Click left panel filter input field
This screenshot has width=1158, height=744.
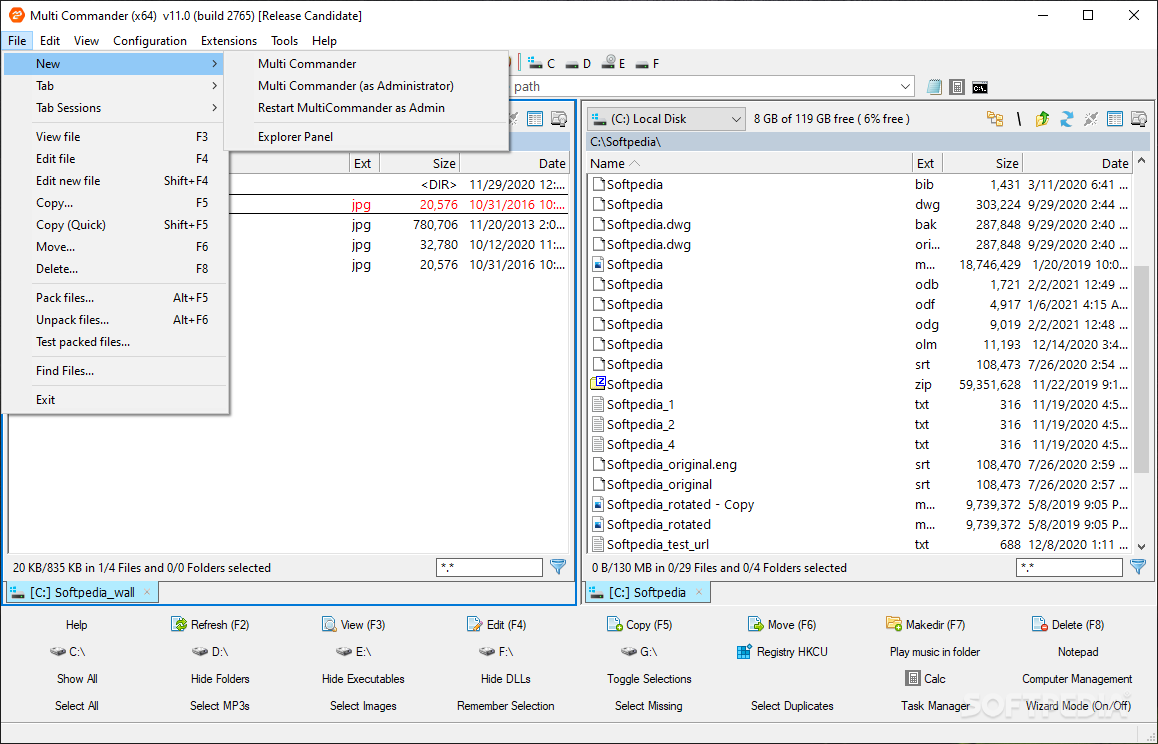[x=490, y=567]
